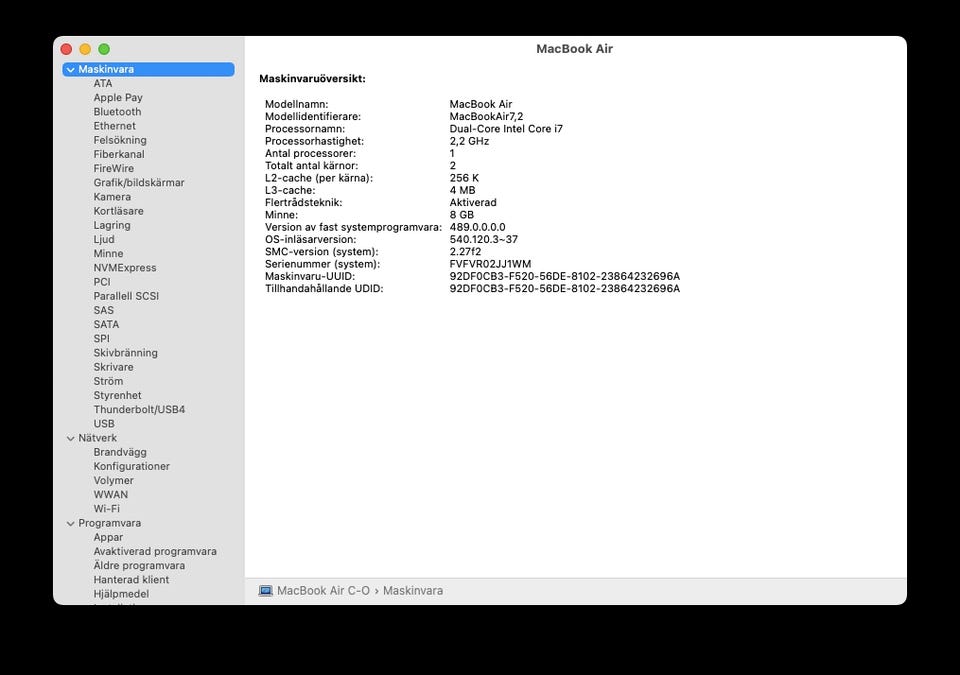Open Minne sidebar entry
The image size is (960, 675).
click(108, 253)
